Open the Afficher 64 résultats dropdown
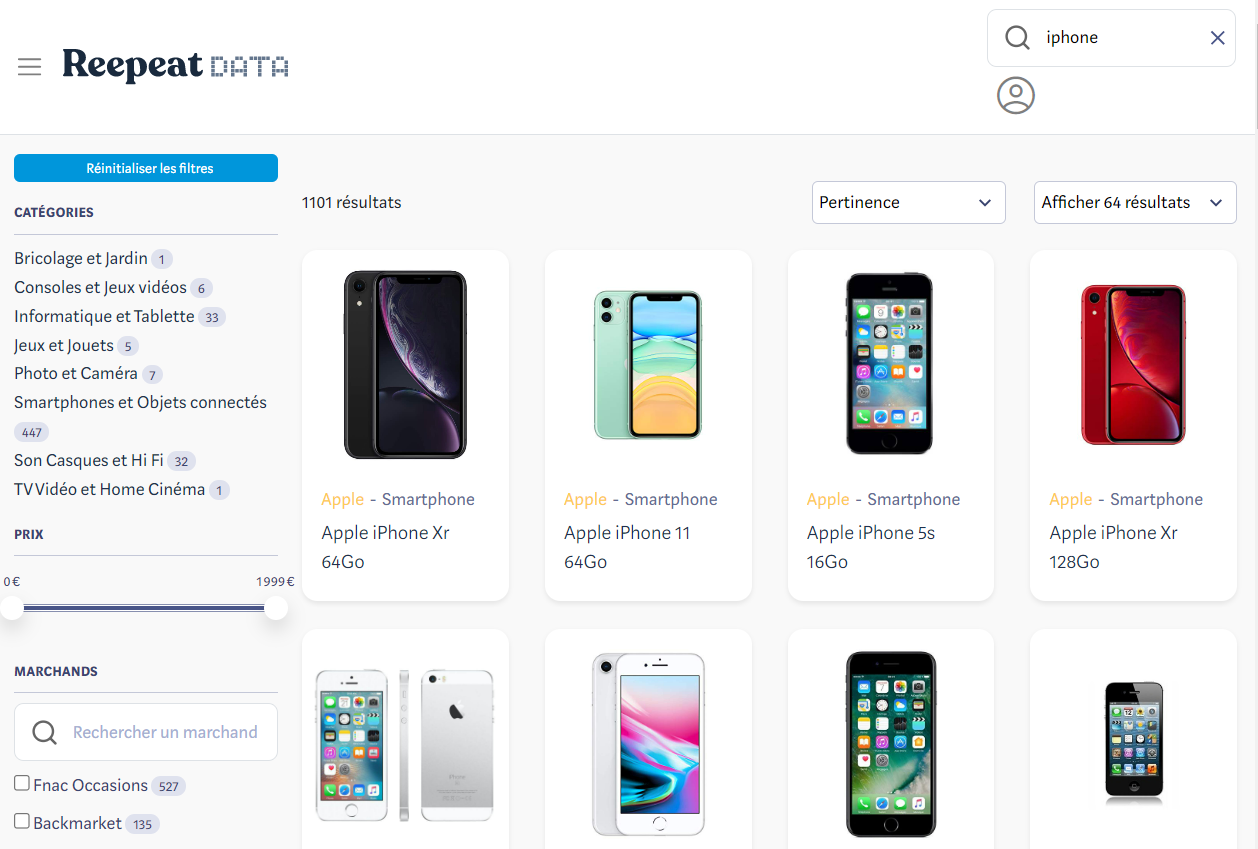 [1134, 202]
